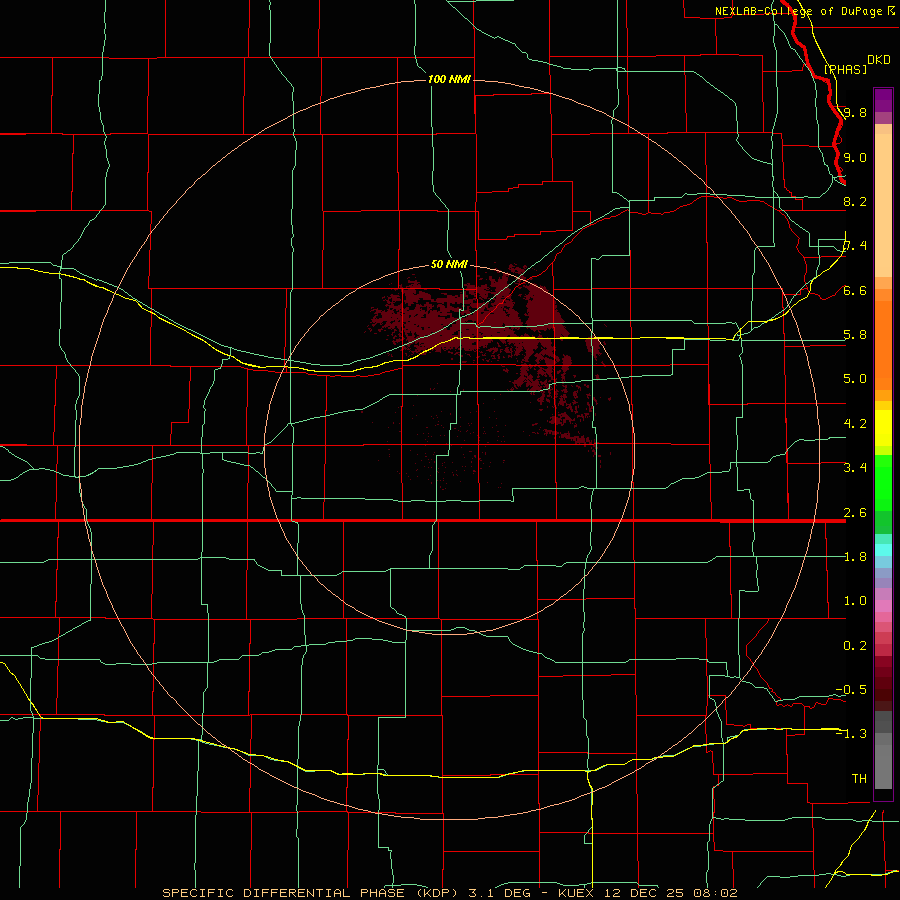900x900 pixels.
Task: Select the 4.2 scale value
Action: (855, 423)
